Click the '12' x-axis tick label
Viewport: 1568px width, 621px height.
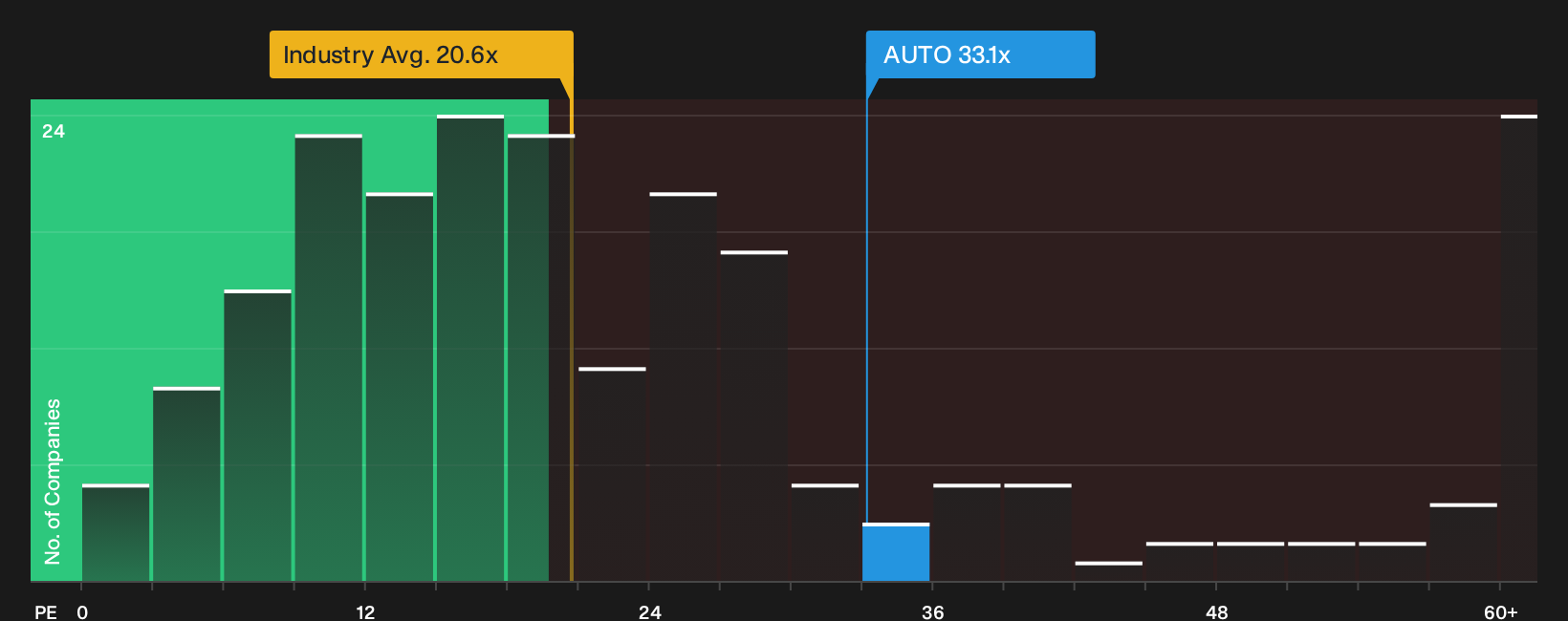(x=365, y=611)
